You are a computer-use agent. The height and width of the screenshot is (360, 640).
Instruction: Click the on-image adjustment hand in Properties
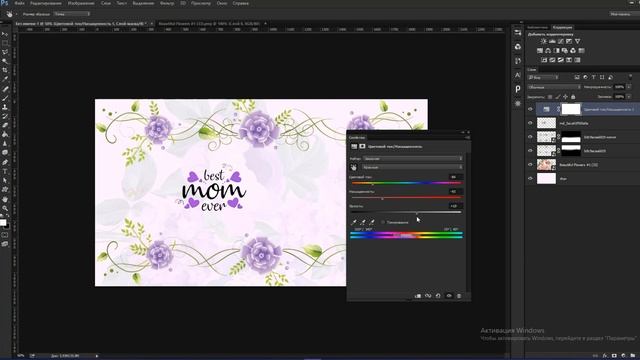click(353, 167)
